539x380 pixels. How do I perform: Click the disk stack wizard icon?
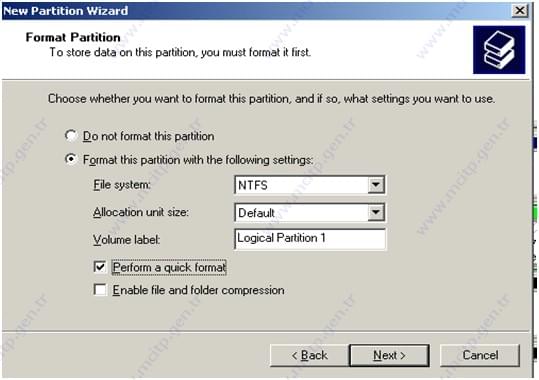(x=499, y=50)
